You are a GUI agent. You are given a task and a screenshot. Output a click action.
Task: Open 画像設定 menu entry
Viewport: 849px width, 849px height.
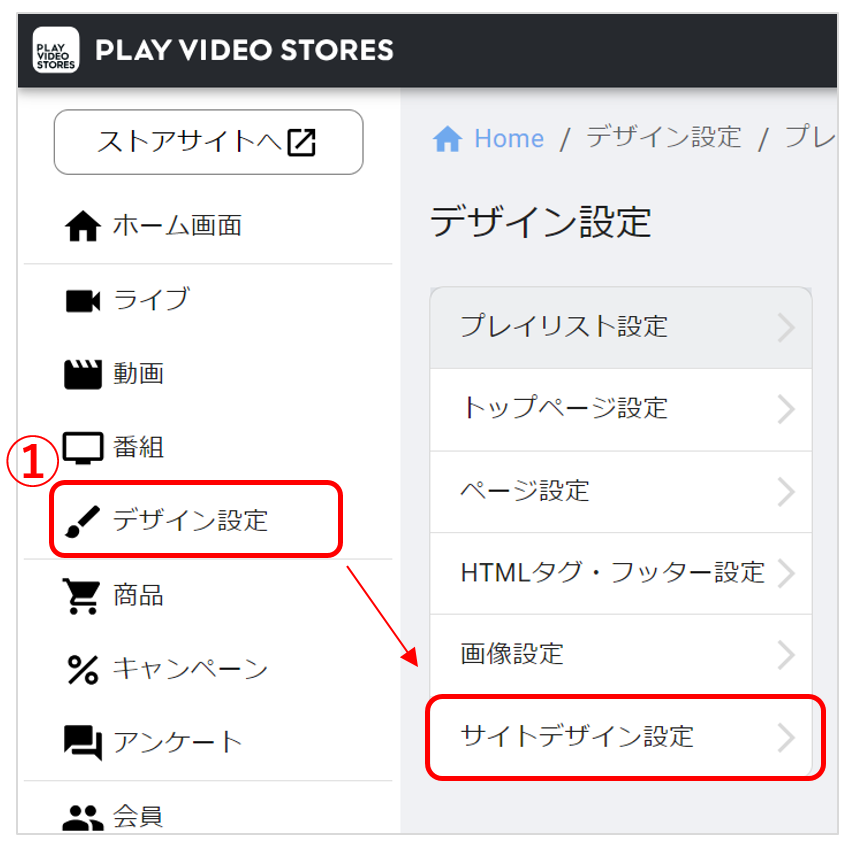[621, 655]
